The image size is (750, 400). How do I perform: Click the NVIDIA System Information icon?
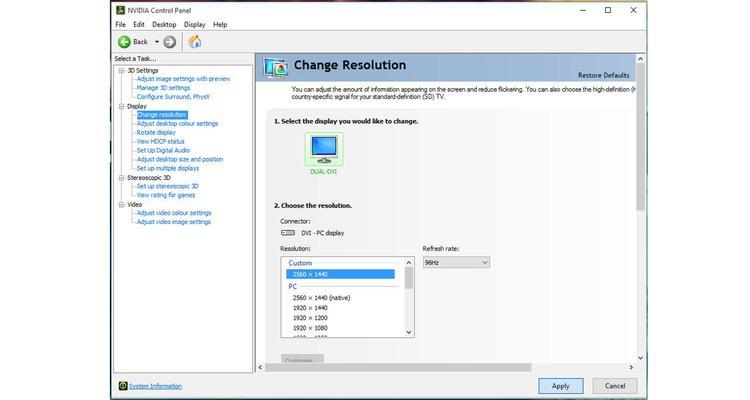(x=123, y=385)
